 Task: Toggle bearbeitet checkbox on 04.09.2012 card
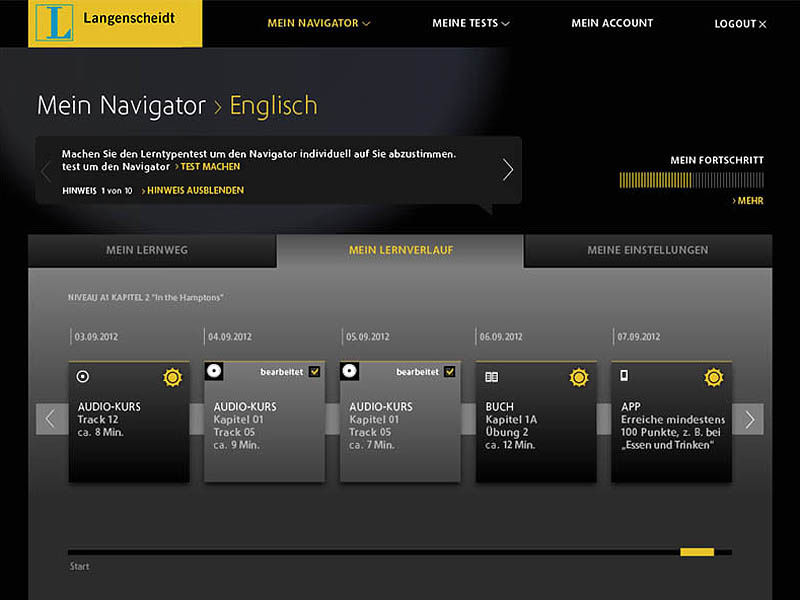[314, 372]
